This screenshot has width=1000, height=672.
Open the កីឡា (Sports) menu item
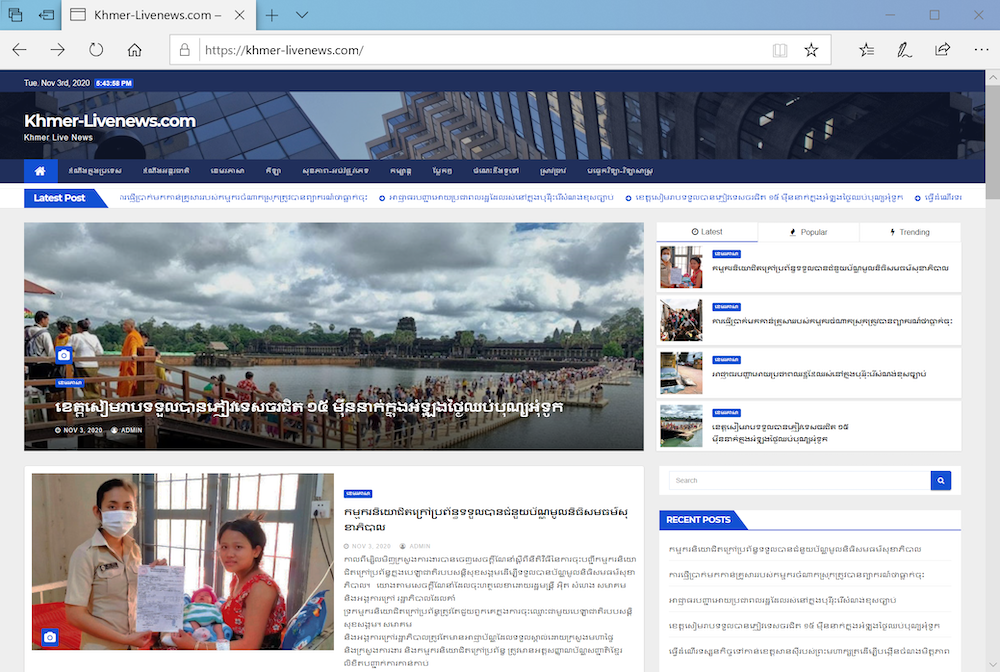tap(273, 171)
